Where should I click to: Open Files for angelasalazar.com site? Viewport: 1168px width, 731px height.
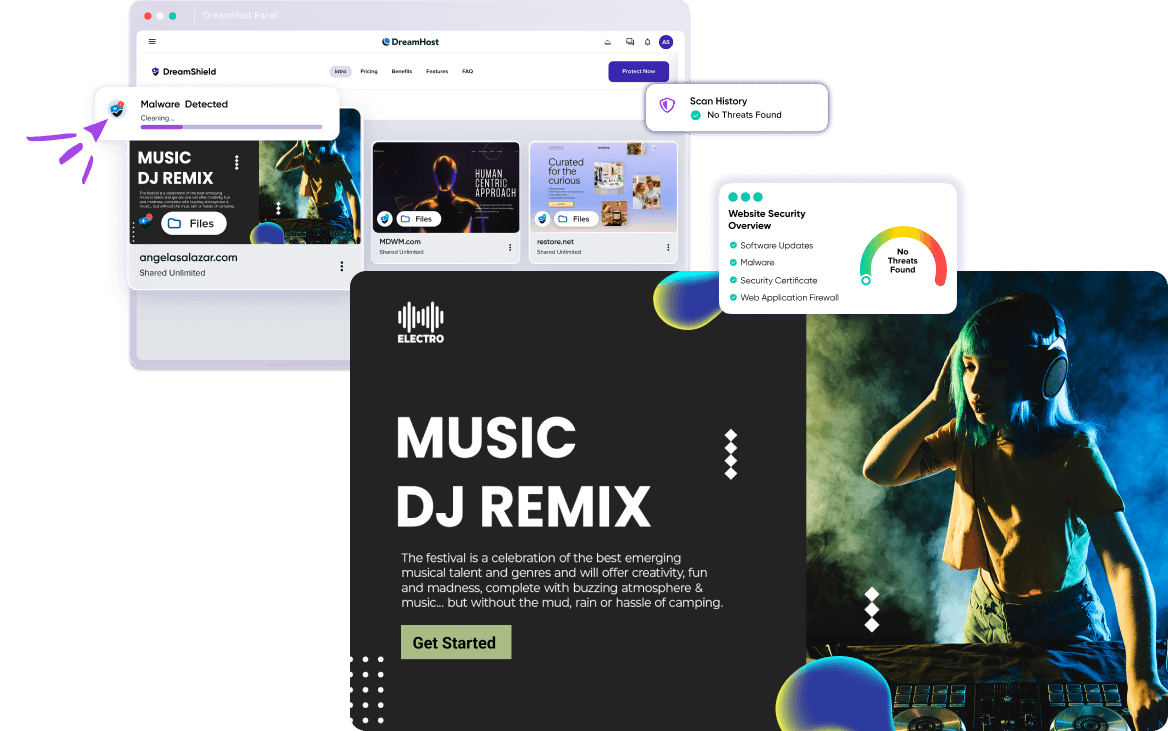tap(194, 224)
